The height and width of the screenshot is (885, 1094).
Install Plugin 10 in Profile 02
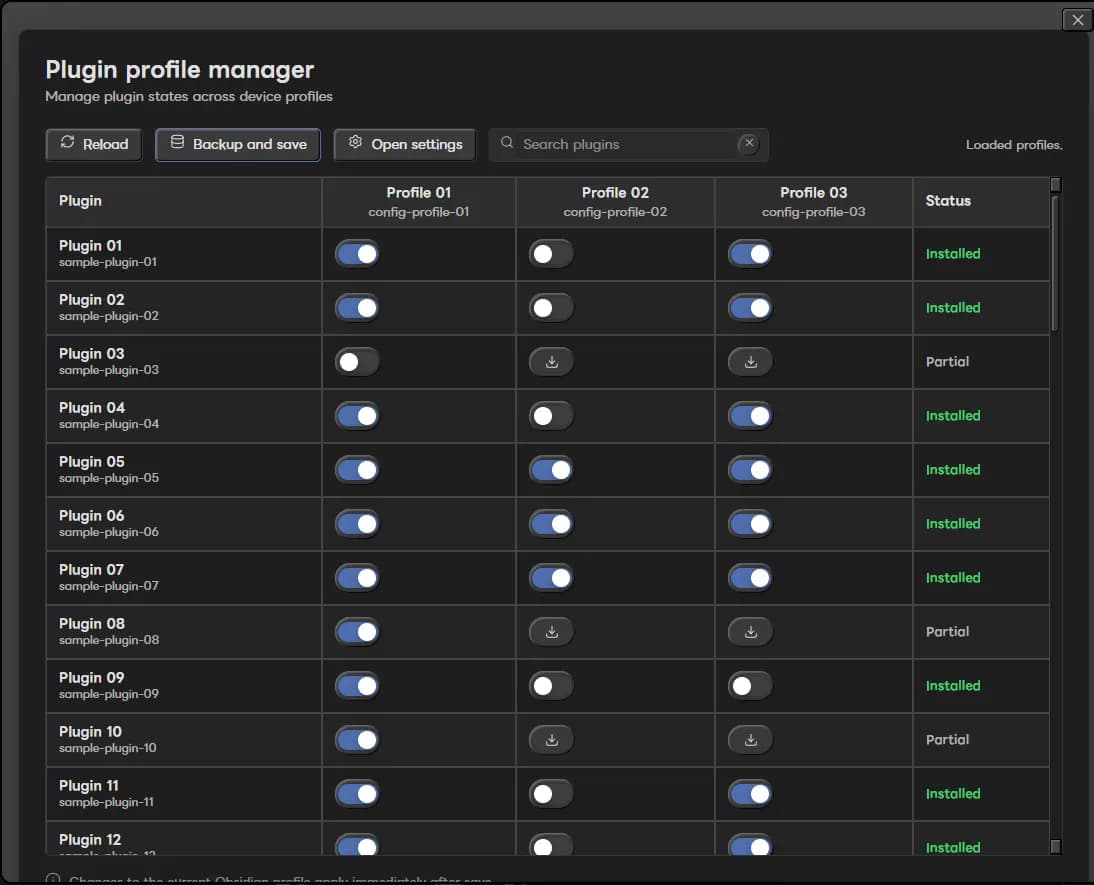click(551, 740)
